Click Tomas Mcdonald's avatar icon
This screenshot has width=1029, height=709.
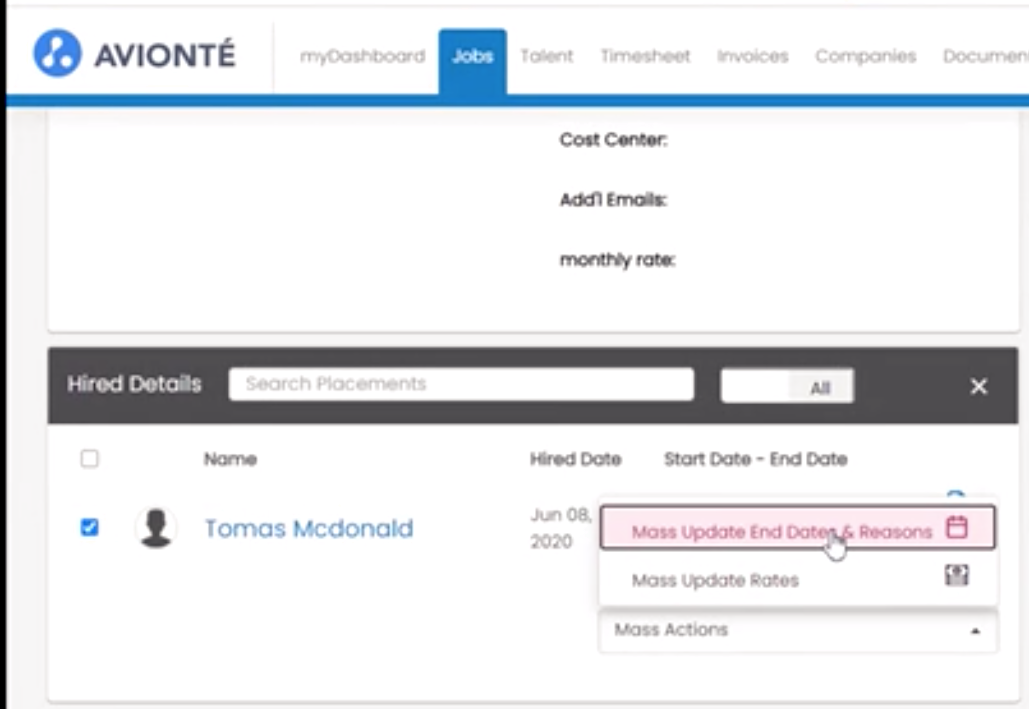(x=155, y=528)
